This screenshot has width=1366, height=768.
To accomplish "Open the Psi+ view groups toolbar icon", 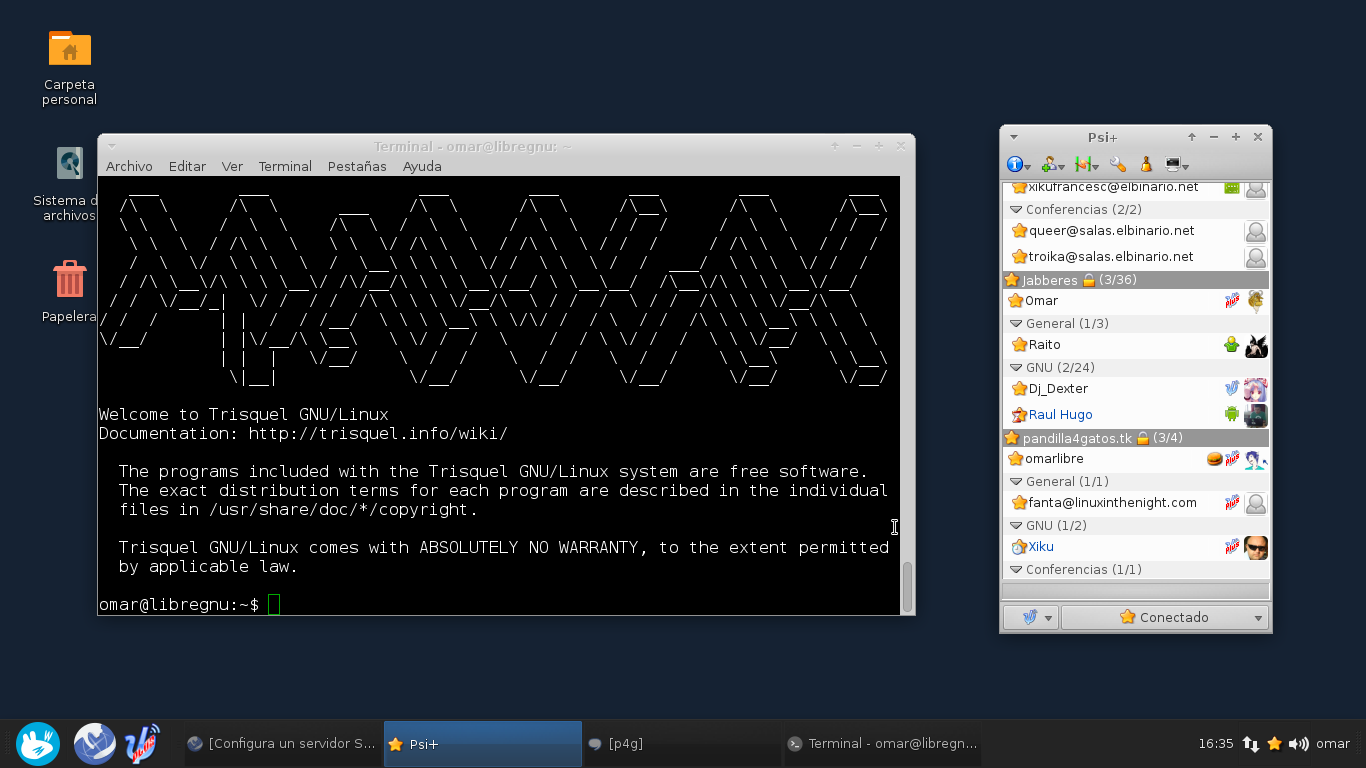I will click(1086, 165).
